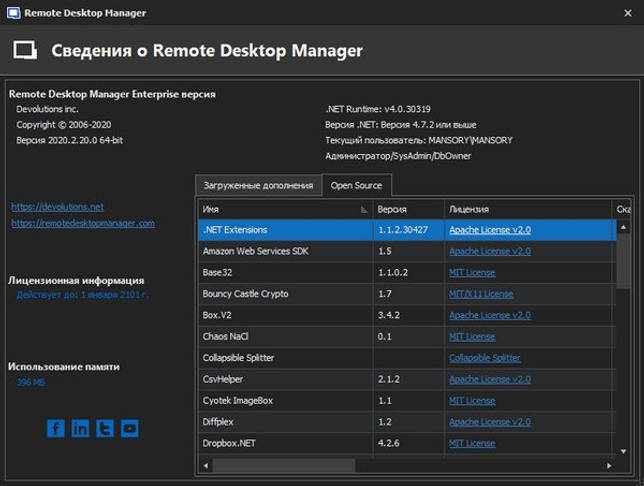
Task: Open Apache License link for Amazon Web Services SDK
Action: click(490, 251)
